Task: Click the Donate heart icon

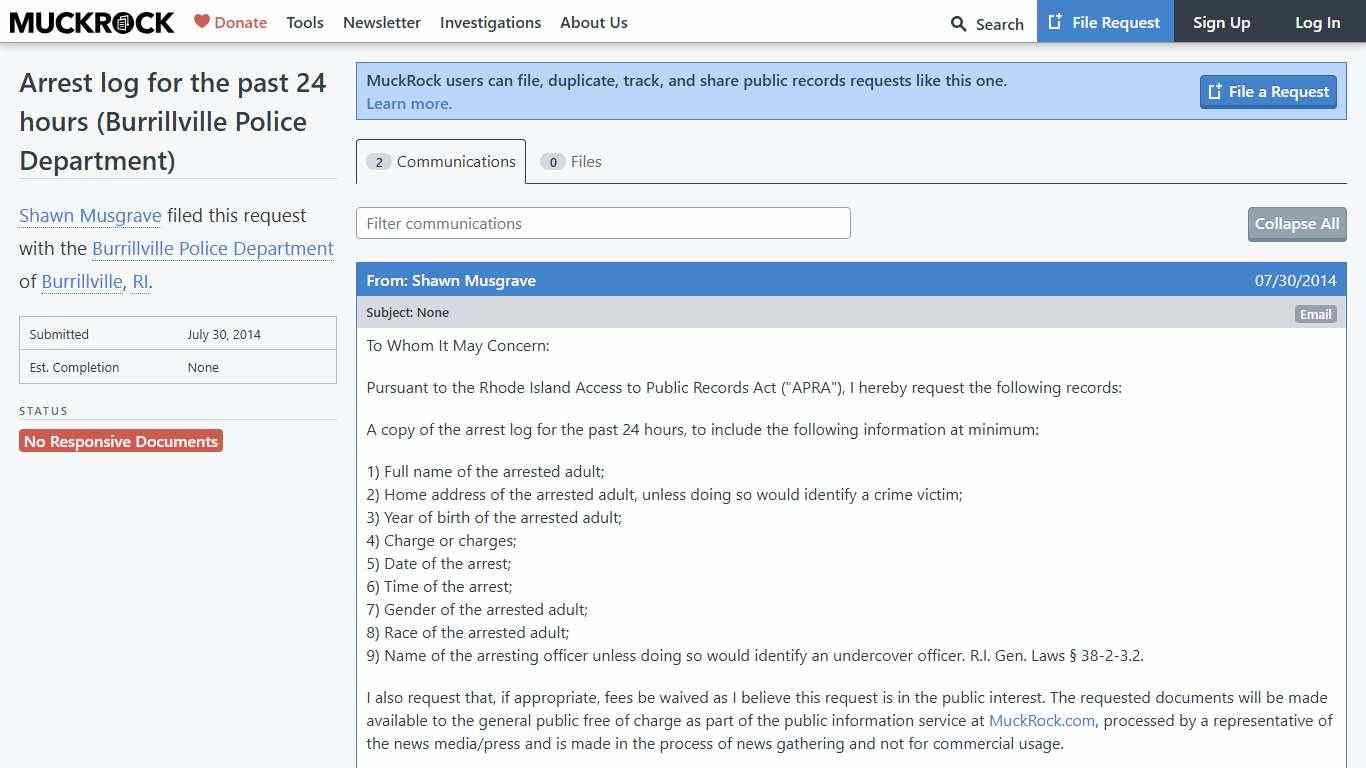Action: 202,21
